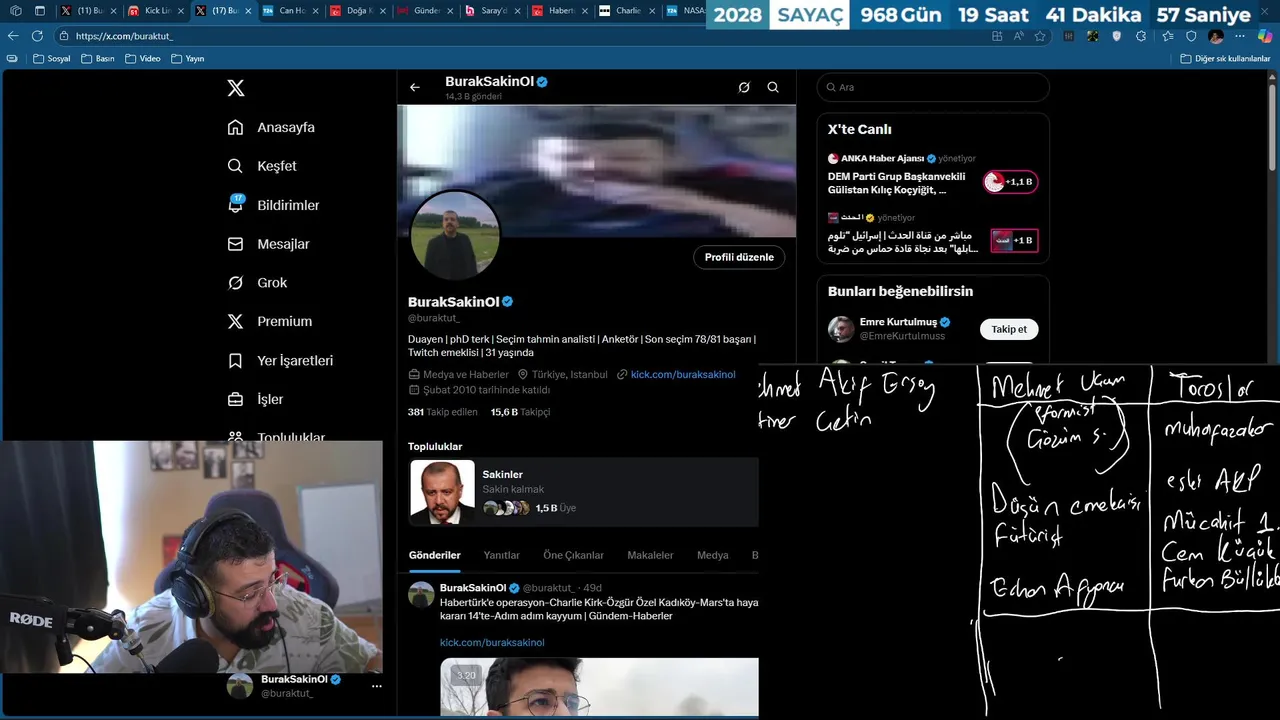Close the Günder browser tab
Viewport: 1280px width, 720px height.
point(448,11)
